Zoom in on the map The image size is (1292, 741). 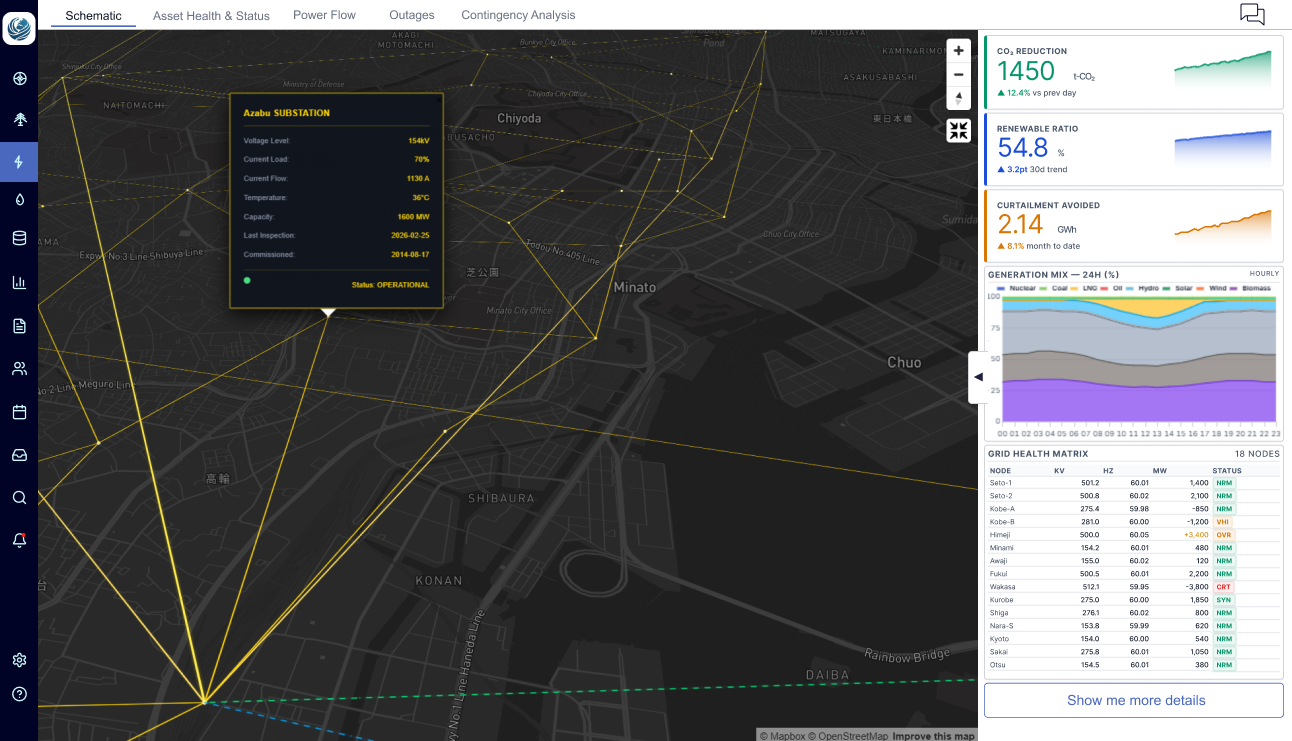coord(958,51)
